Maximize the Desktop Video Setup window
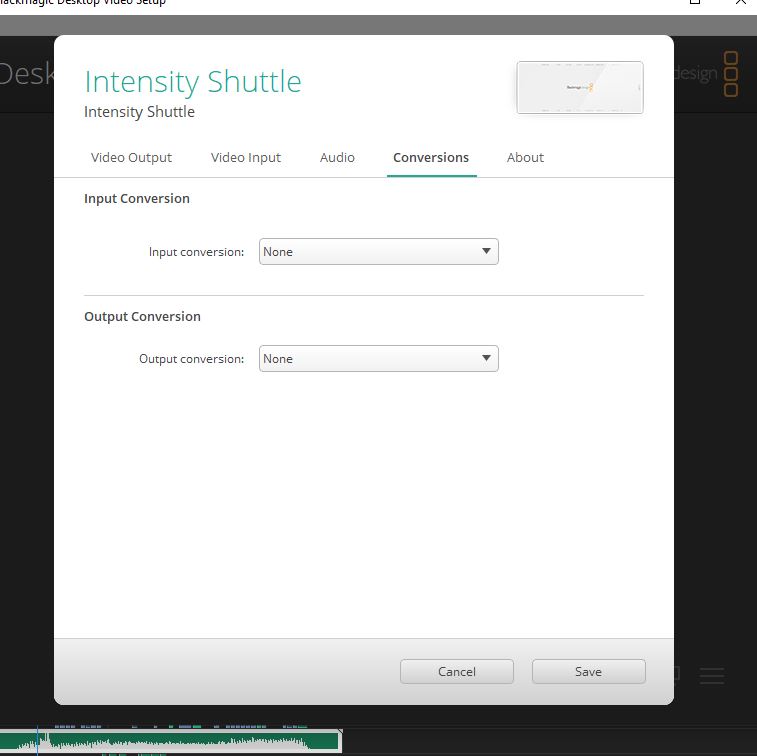The height and width of the screenshot is (756, 757). (695, 2)
